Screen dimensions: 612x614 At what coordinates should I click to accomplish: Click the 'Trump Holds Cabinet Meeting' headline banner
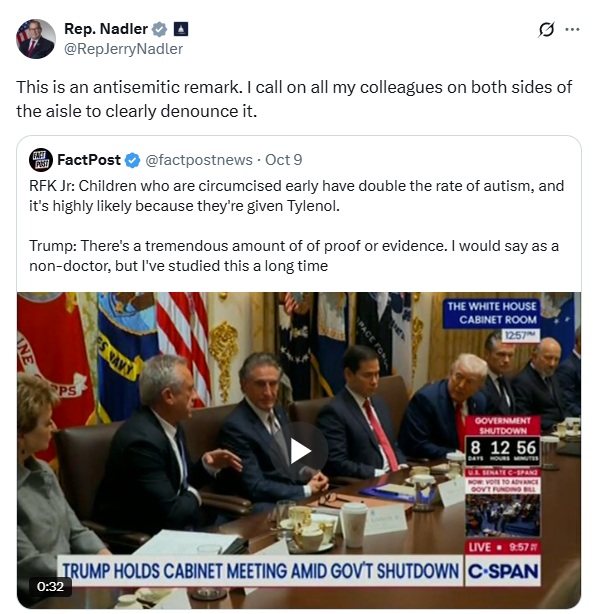tap(260, 571)
